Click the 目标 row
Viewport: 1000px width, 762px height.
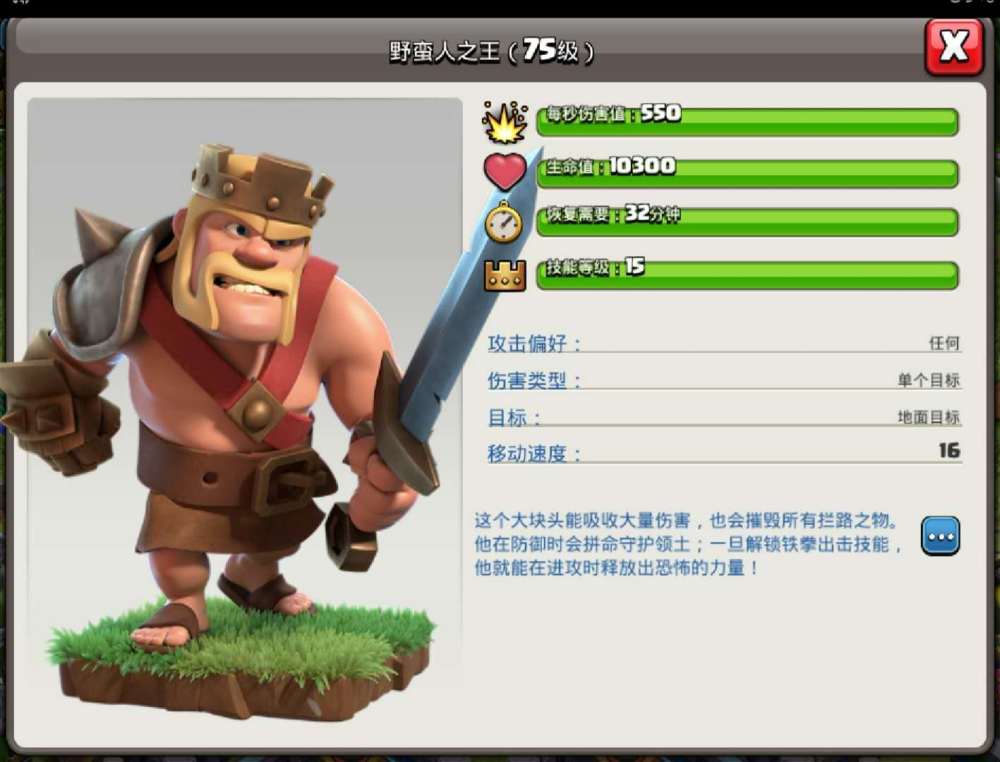[x=724, y=417]
